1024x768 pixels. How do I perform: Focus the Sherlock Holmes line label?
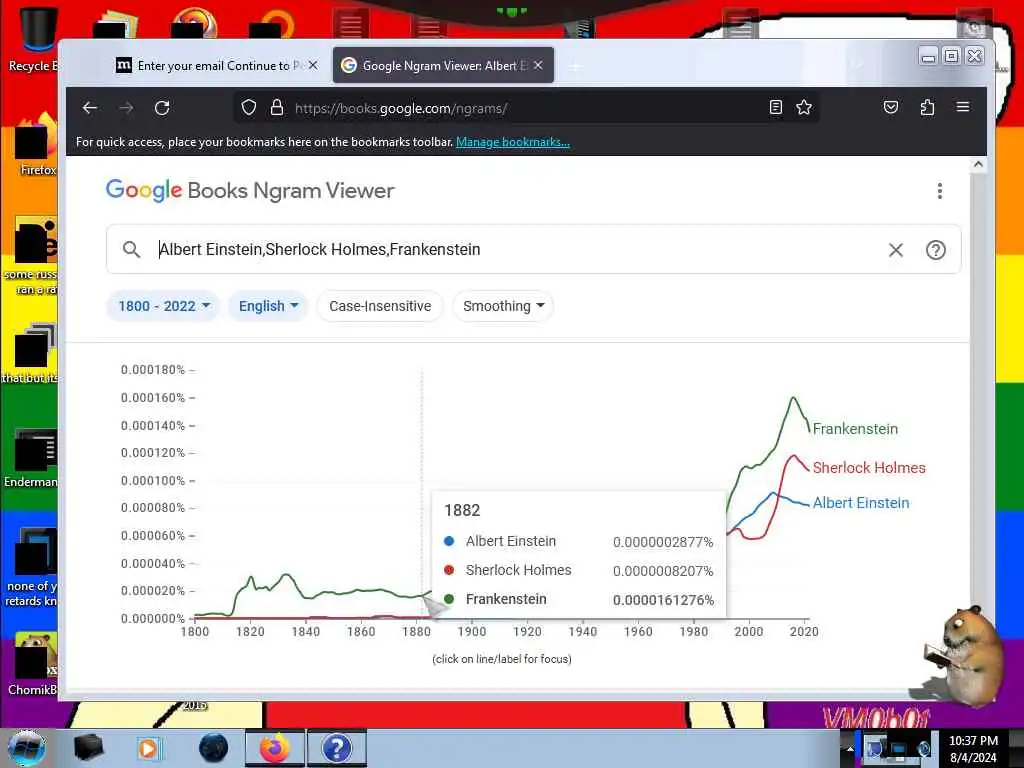(869, 468)
